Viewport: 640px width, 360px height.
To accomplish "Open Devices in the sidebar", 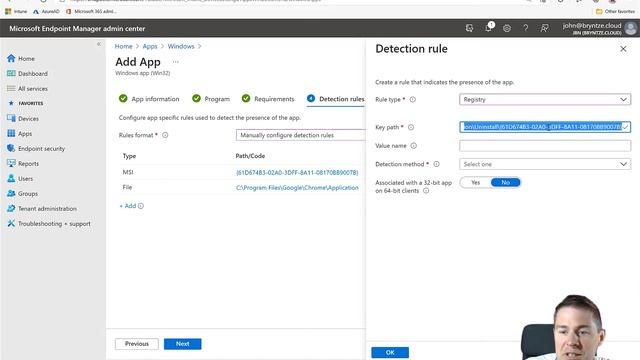I will pyautogui.click(x=28, y=118).
